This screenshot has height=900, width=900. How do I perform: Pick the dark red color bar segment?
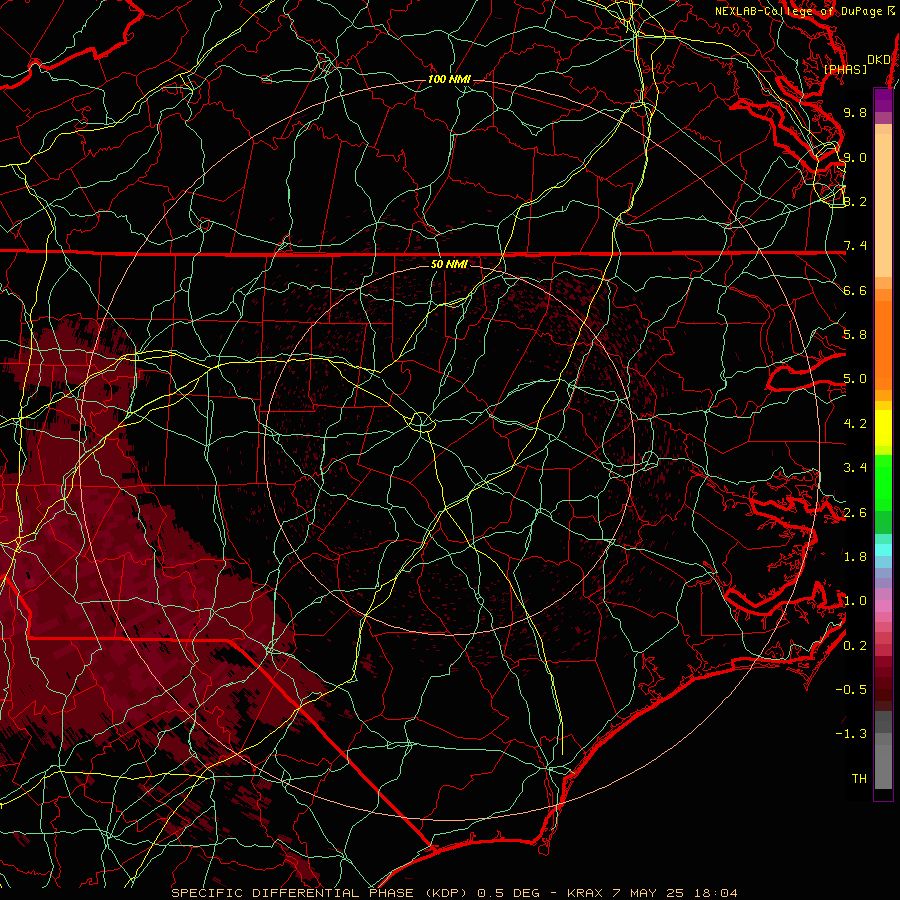pos(883,683)
